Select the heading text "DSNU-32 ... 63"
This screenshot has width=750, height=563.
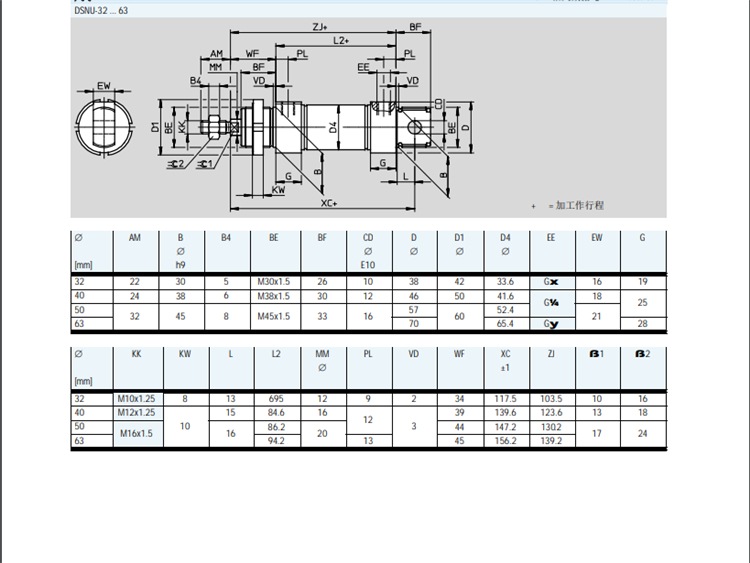coord(101,11)
